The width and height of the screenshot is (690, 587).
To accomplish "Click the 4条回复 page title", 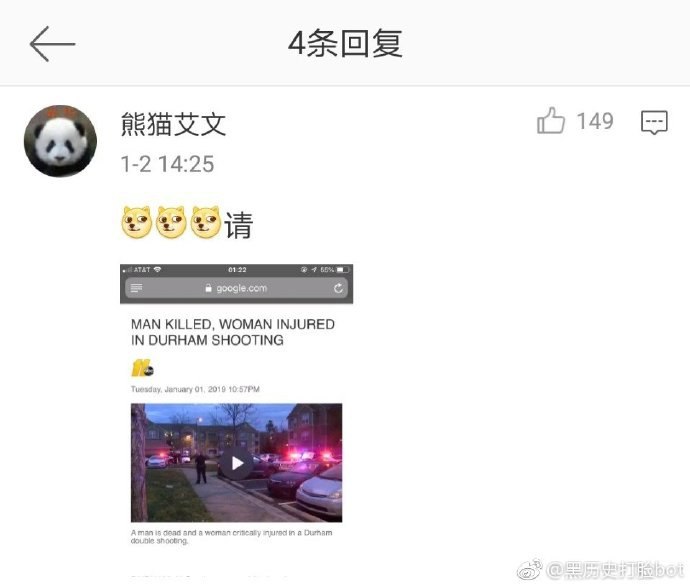I will [345, 44].
